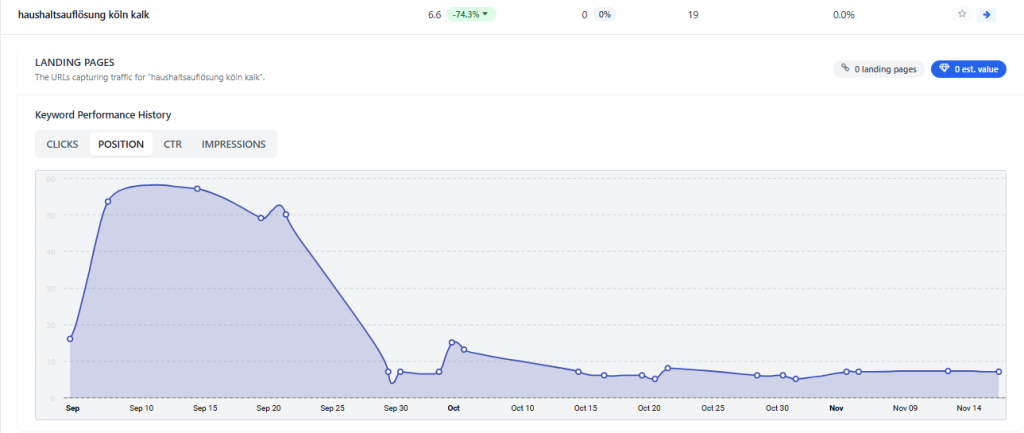Click the Sep 30 axis label
Viewport: 1024px width, 433px height.
[x=396, y=408]
